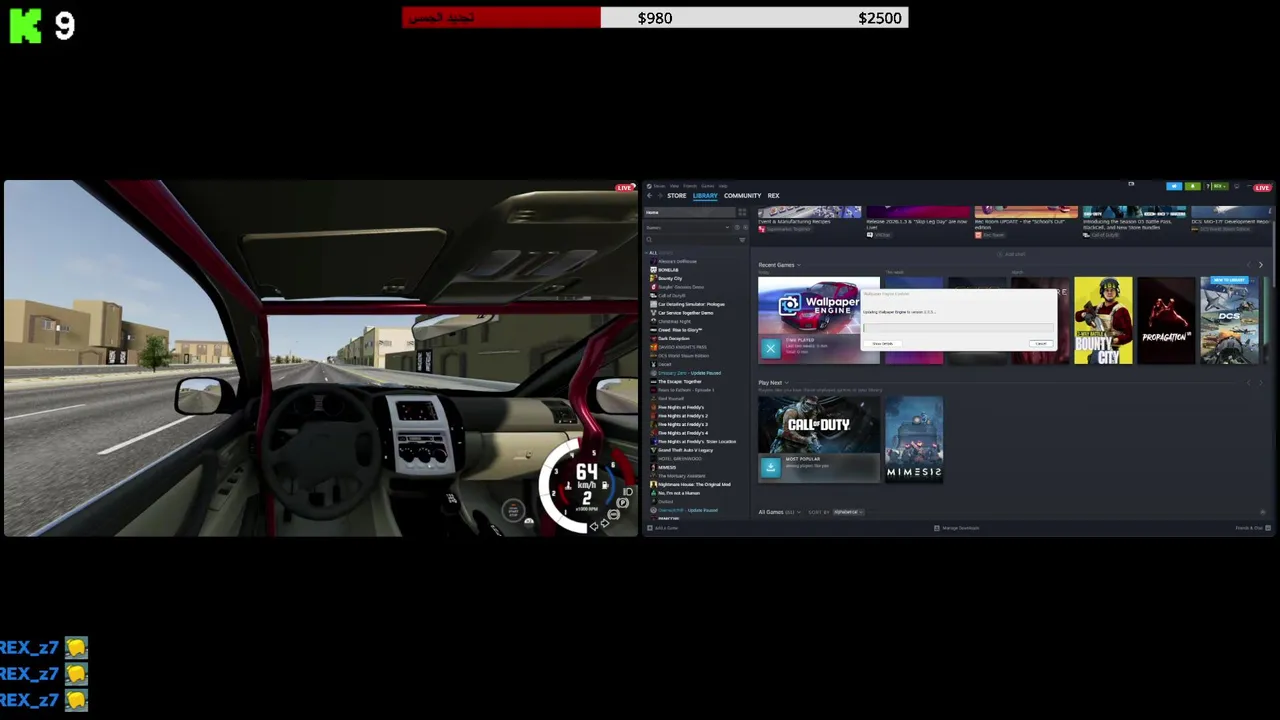This screenshot has height=720, width=1280.
Task: Click the Bounty City list icon
Action: click(653, 278)
